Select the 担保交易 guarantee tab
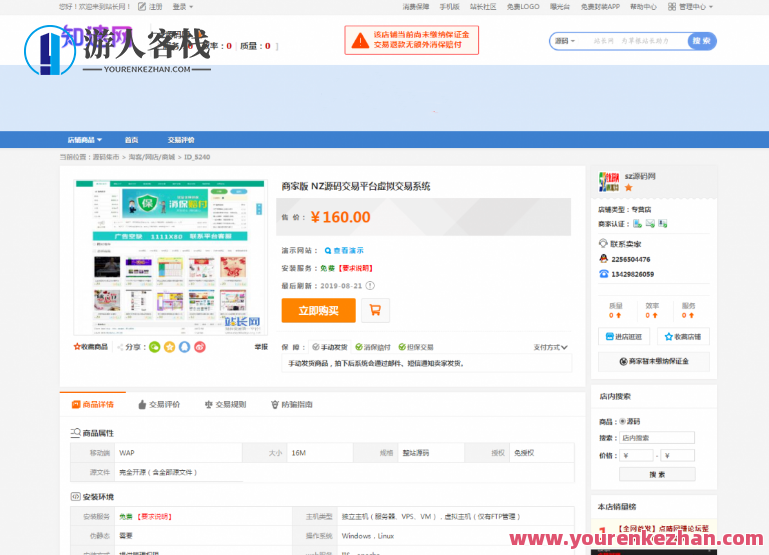Viewport: 769px width, 555px height. (415, 347)
